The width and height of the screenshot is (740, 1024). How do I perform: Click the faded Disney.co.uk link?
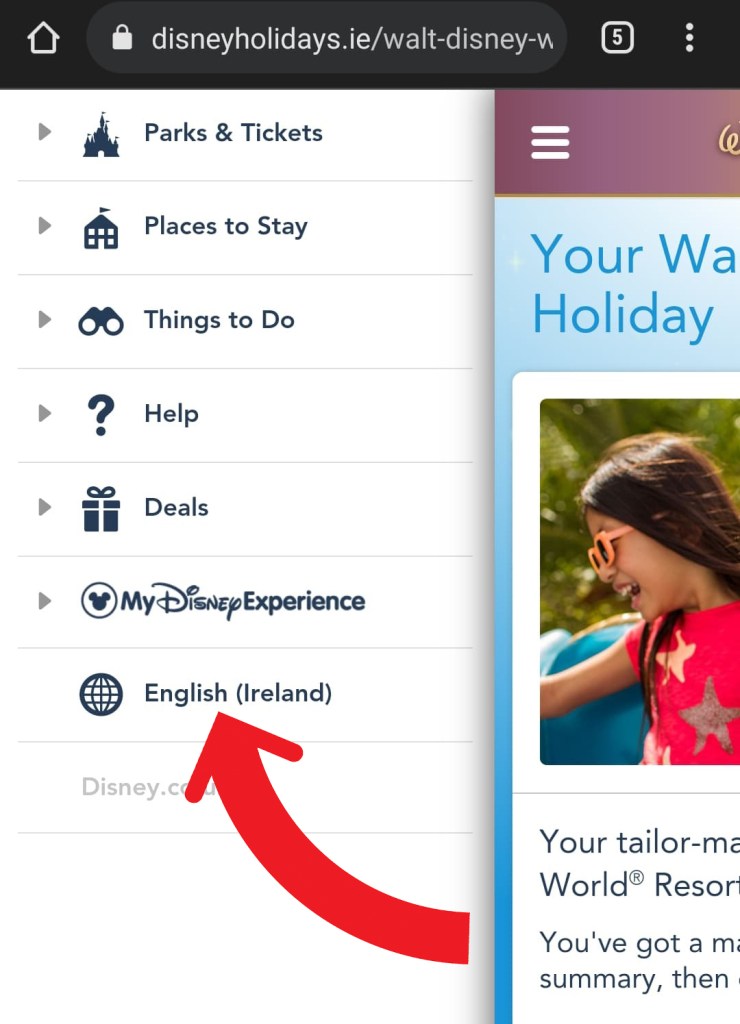tap(148, 787)
